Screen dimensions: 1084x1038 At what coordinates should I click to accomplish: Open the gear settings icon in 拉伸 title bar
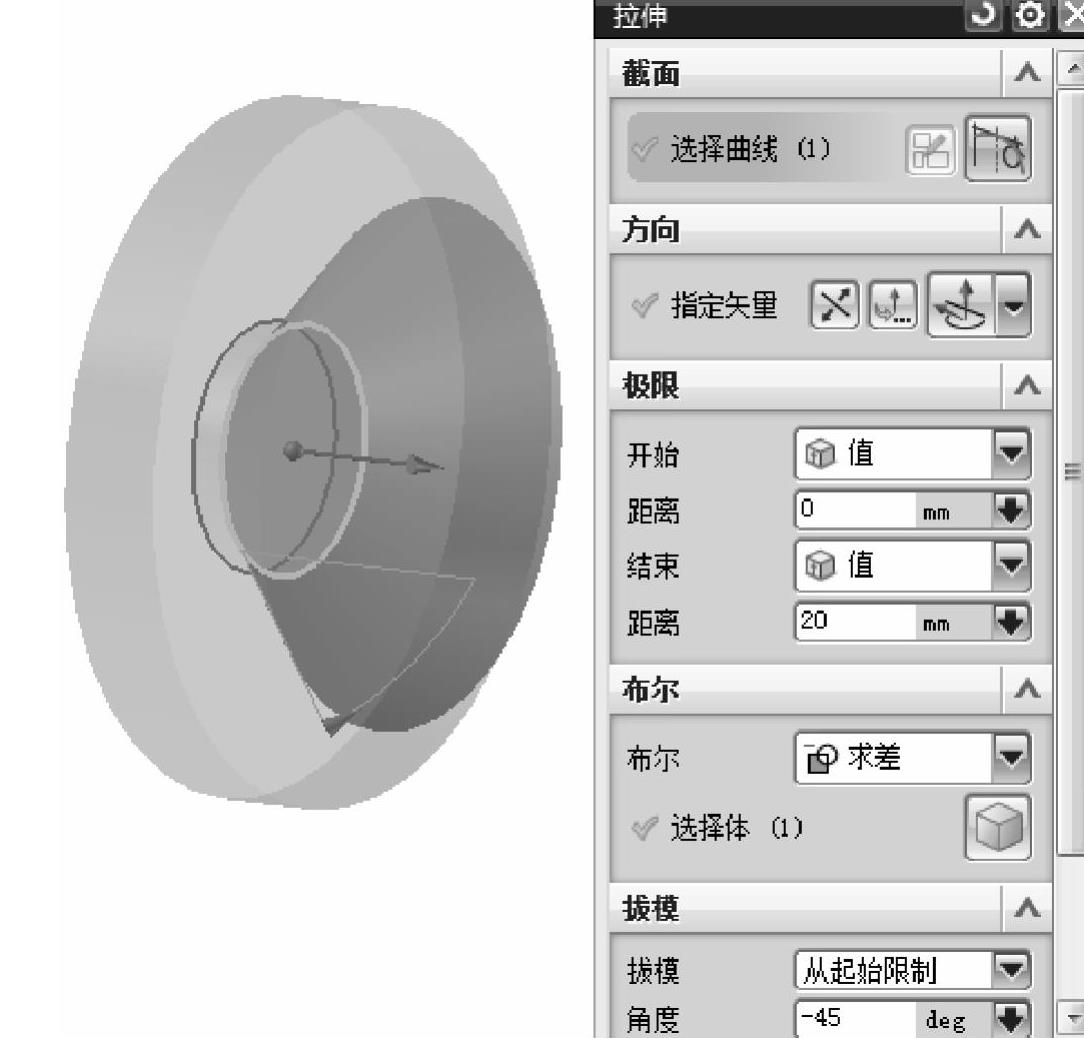tap(1029, 15)
